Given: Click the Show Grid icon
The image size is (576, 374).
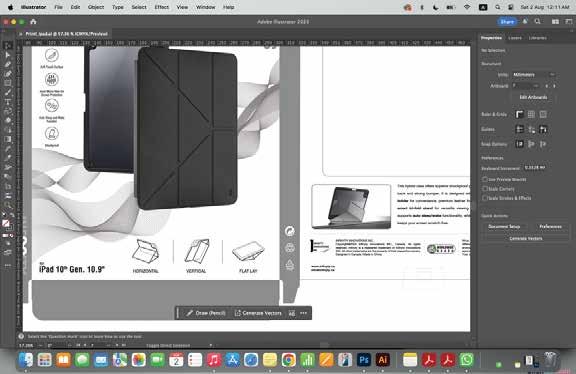Looking at the screenshot, I should (531, 115).
